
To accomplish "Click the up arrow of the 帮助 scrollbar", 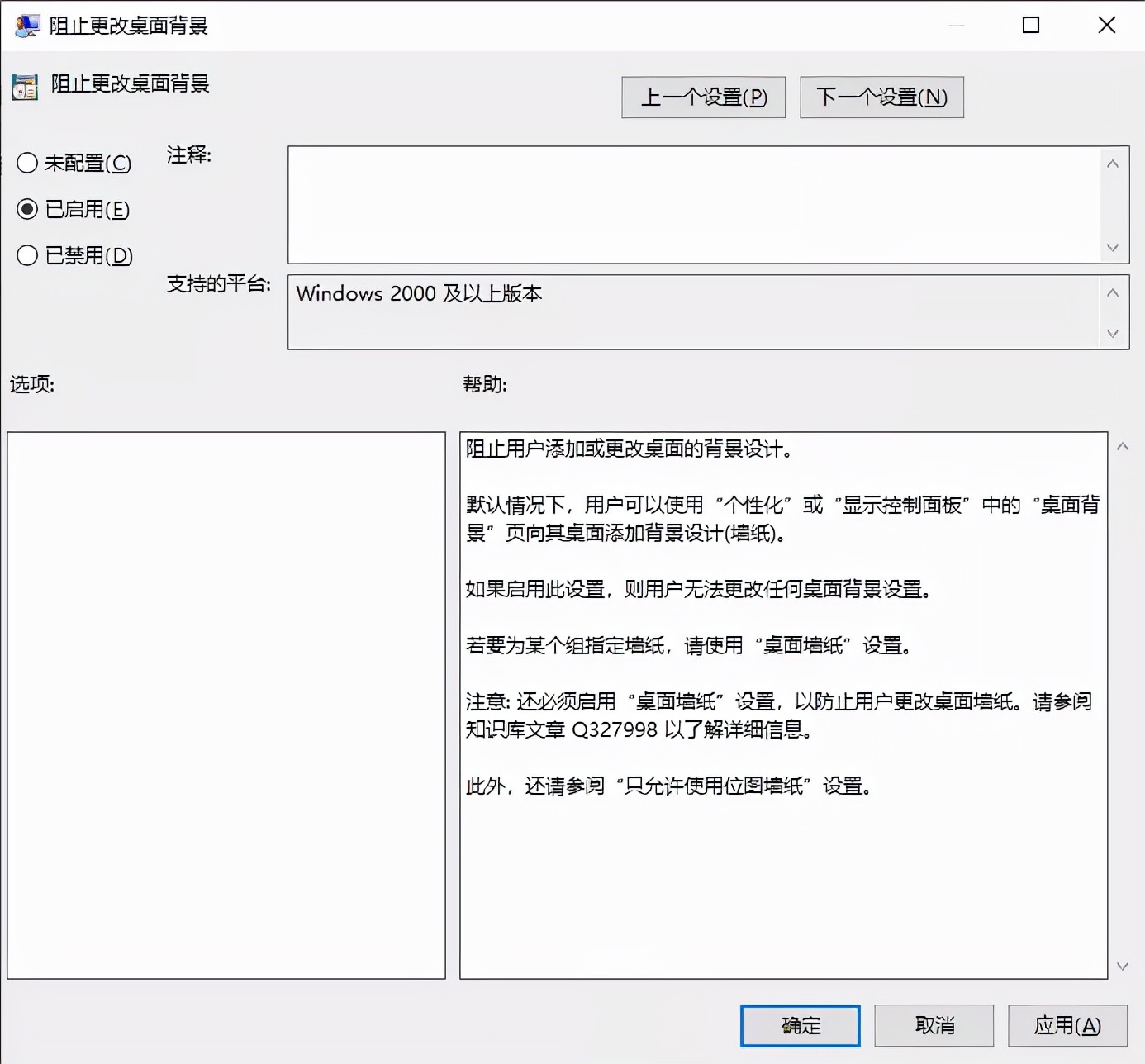I will coord(1123,445).
